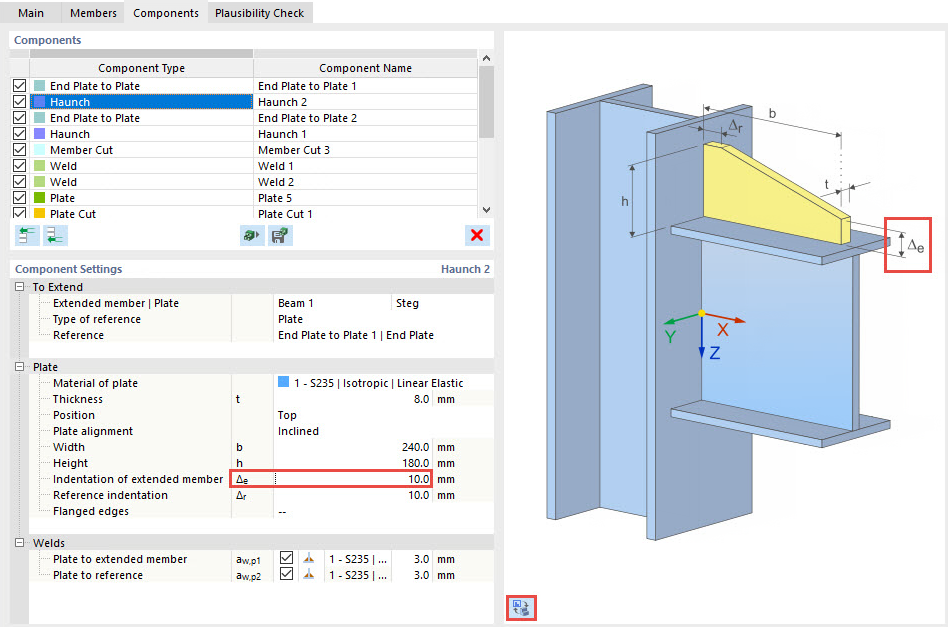
Task: Click the Haunch 1 purple color swatch
Action: [39, 134]
